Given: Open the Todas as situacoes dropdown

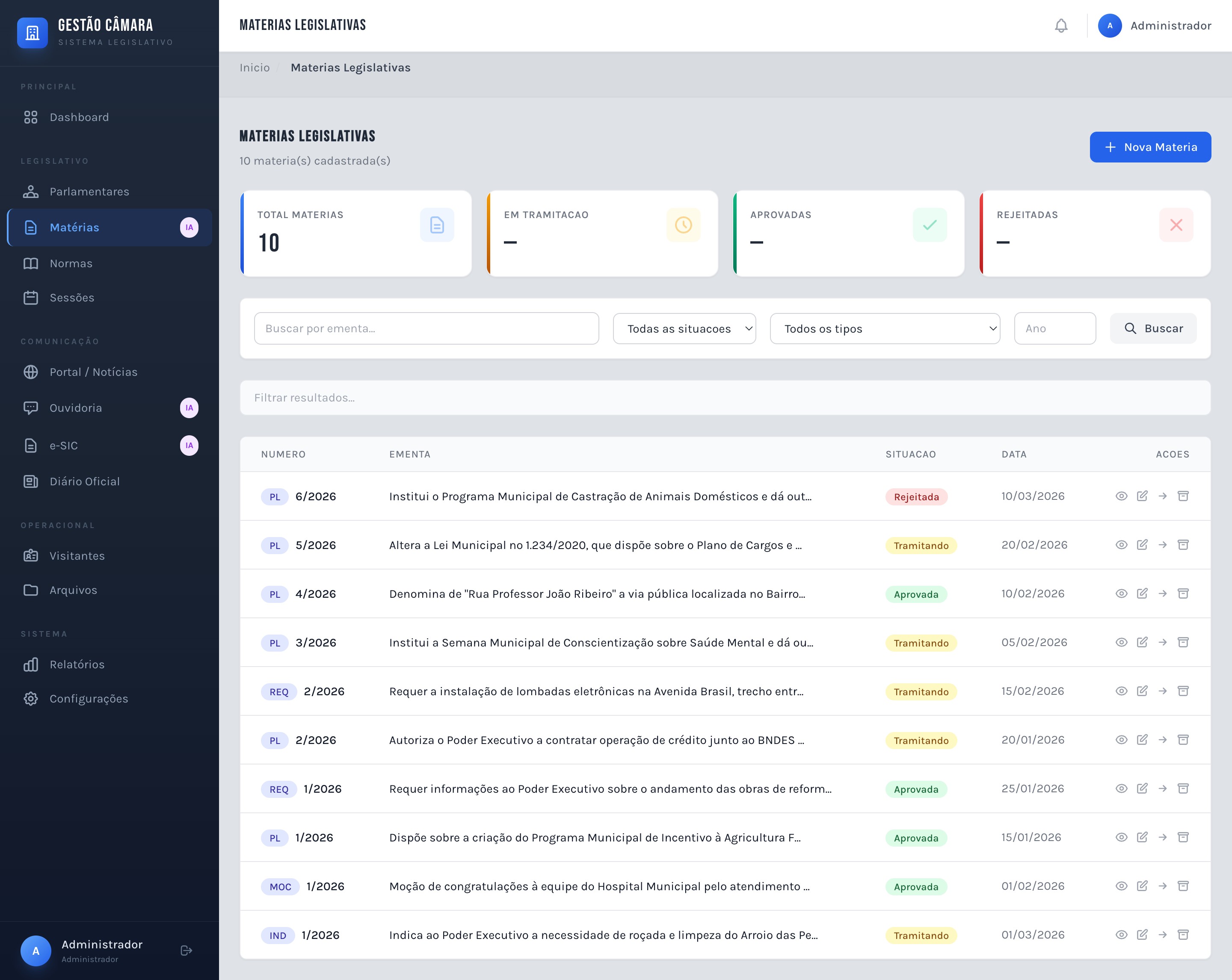Looking at the screenshot, I should (x=684, y=328).
